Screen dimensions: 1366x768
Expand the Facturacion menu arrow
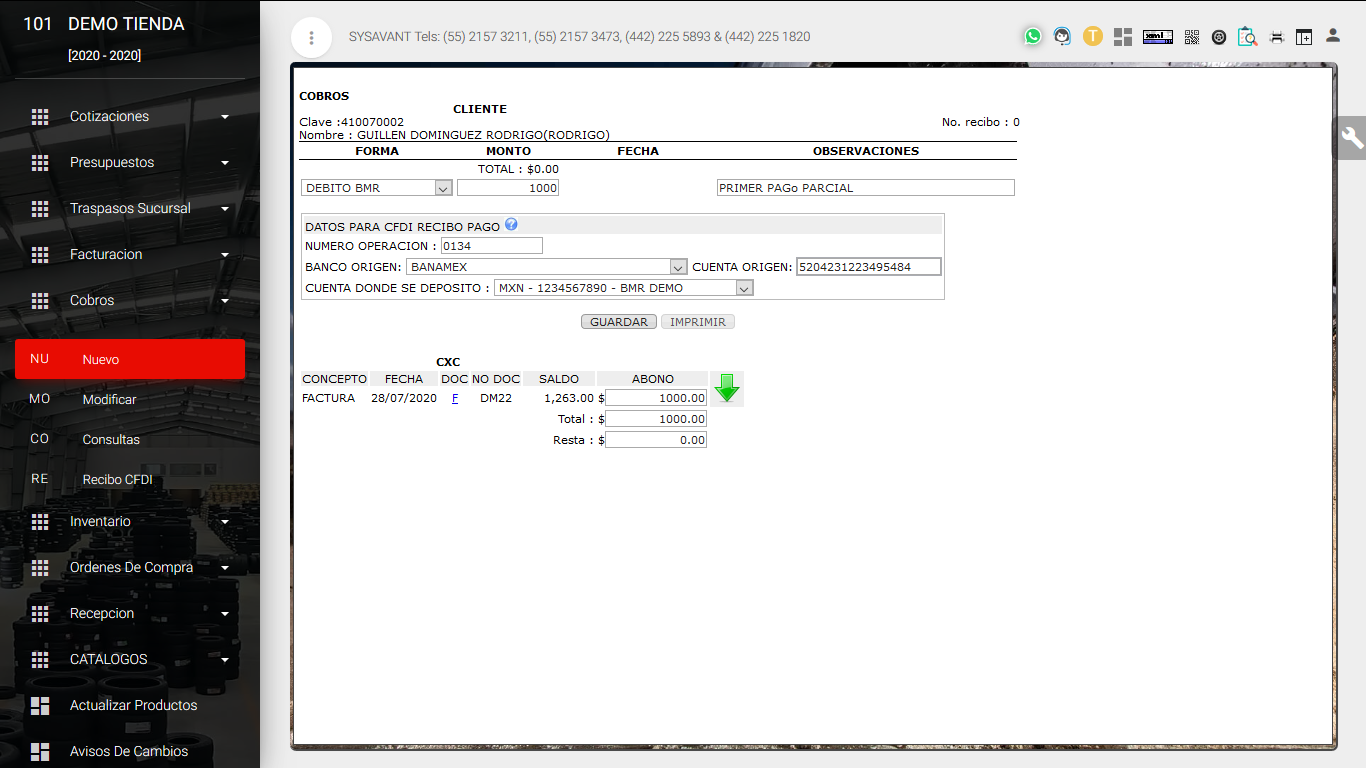click(225, 255)
